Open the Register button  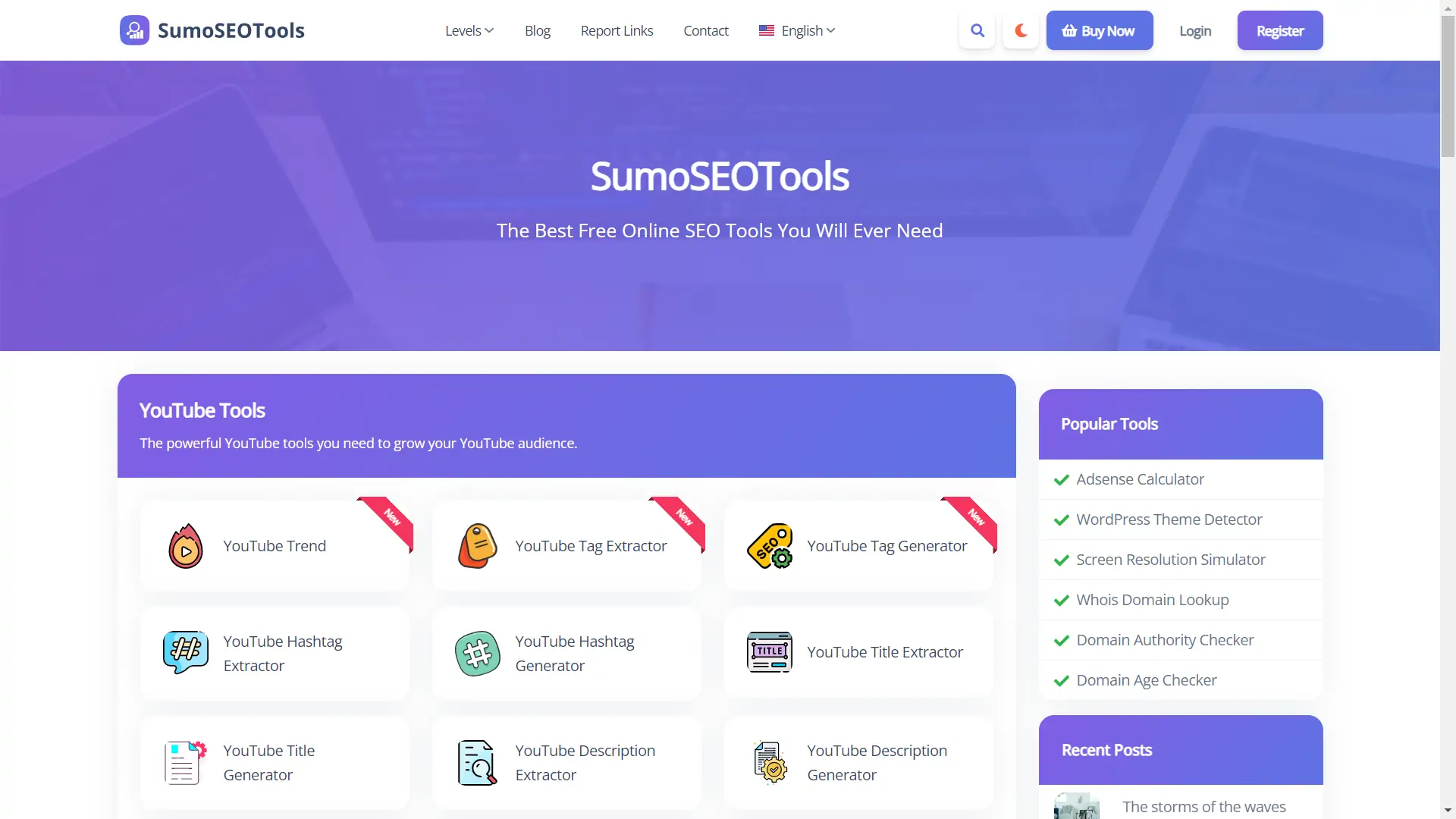1279,30
